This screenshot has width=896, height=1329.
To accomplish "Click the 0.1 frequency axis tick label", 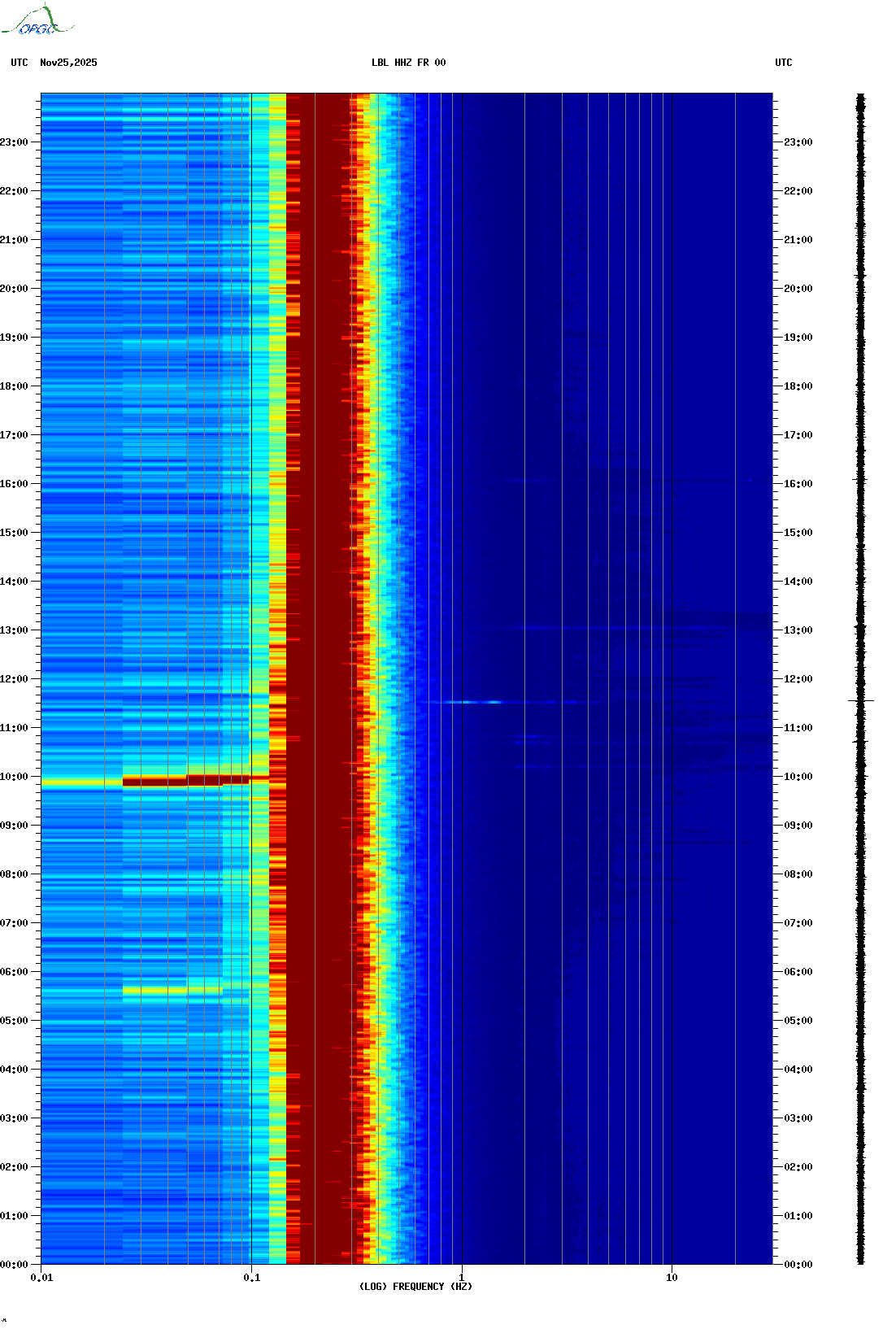I will [x=252, y=1278].
